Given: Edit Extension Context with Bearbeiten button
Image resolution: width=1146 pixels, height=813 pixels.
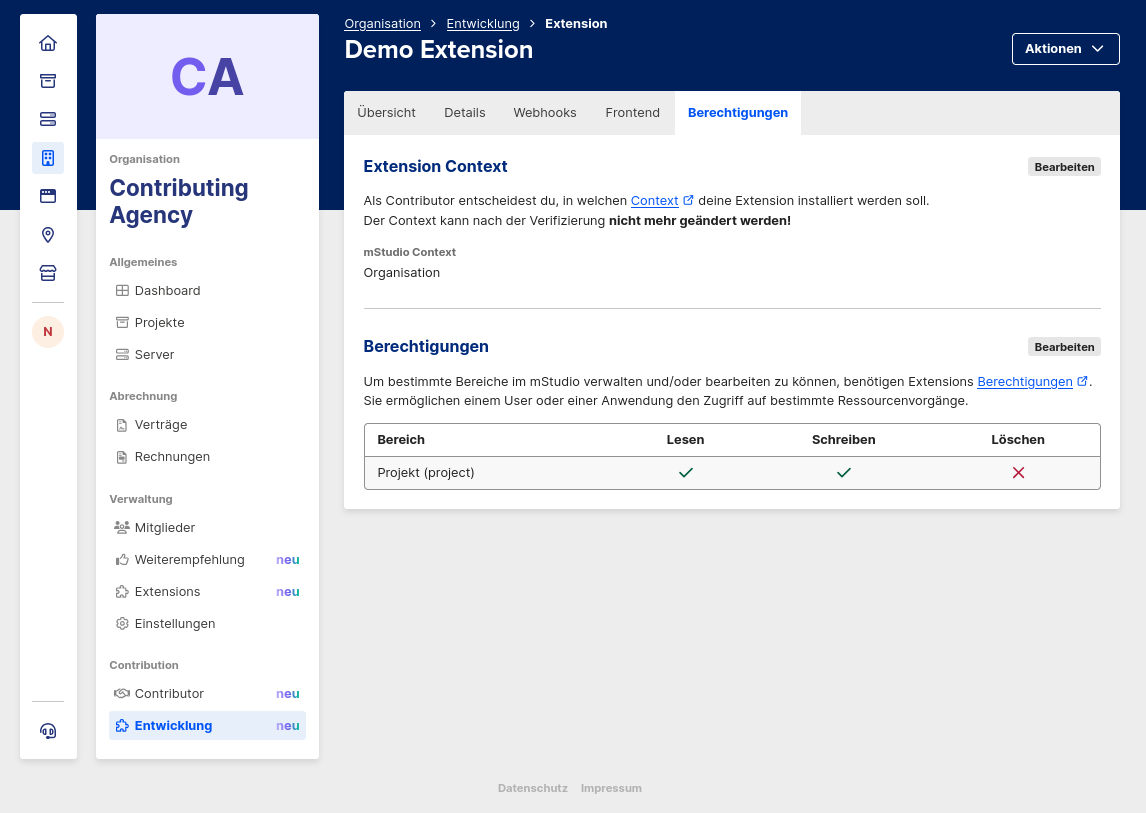Looking at the screenshot, I should (x=1064, y=167).
